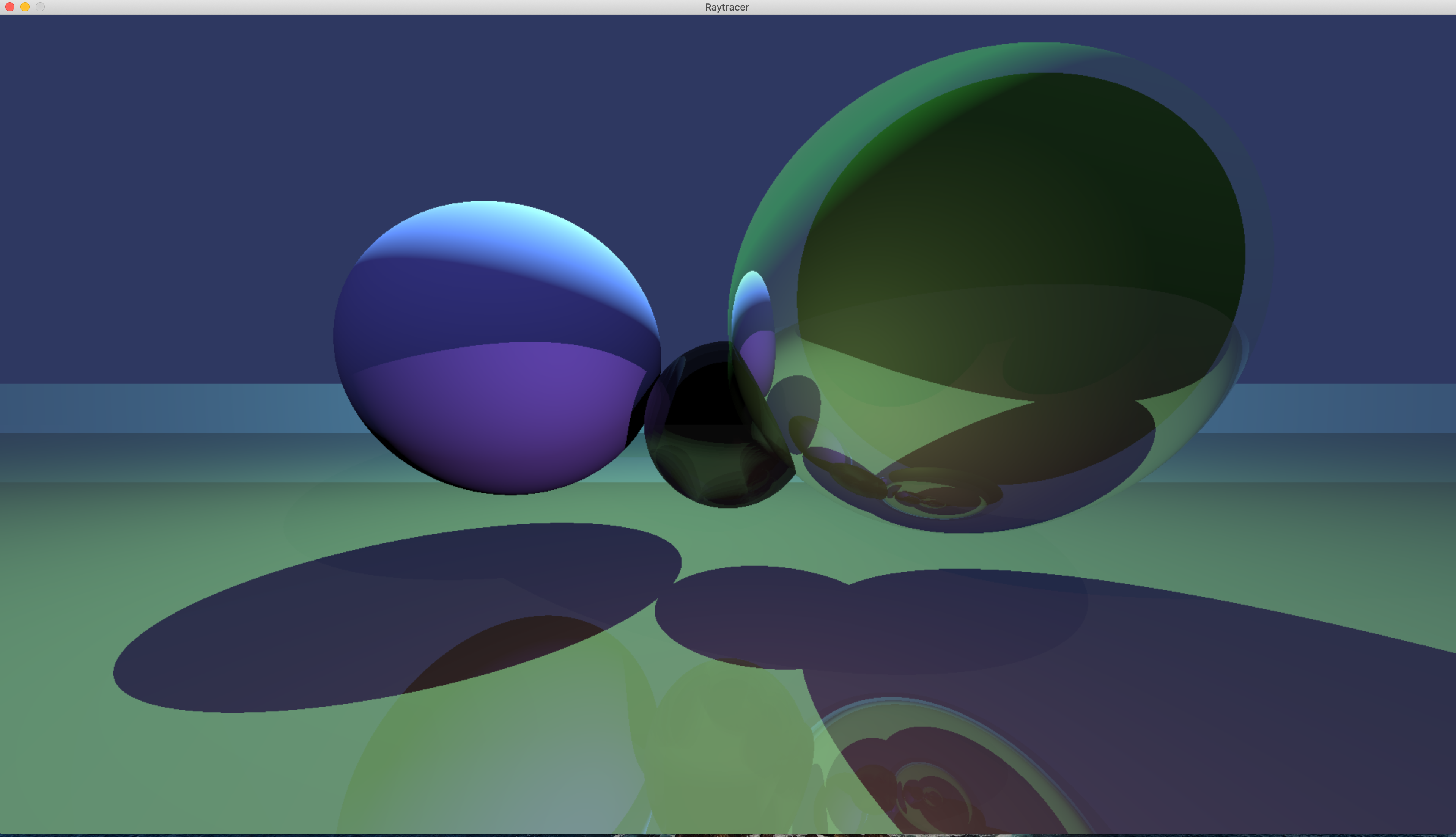Click the yellow minimize window button
The image size is (1456, 837).
click(x=25, y=7)
